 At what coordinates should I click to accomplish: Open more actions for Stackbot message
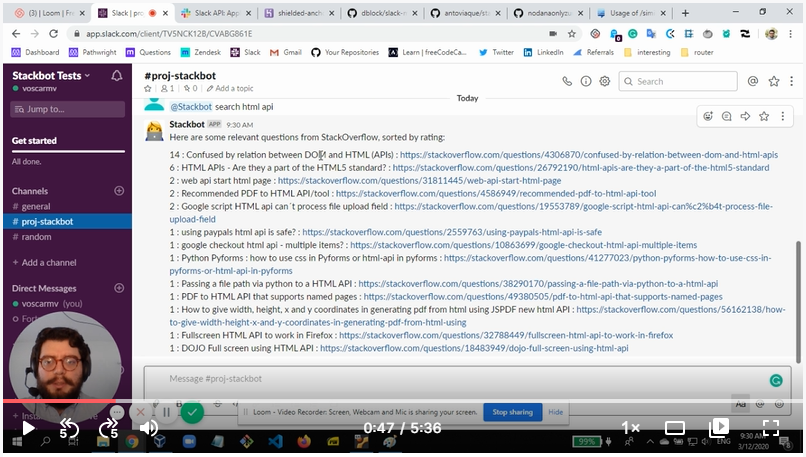click(783, 116)
